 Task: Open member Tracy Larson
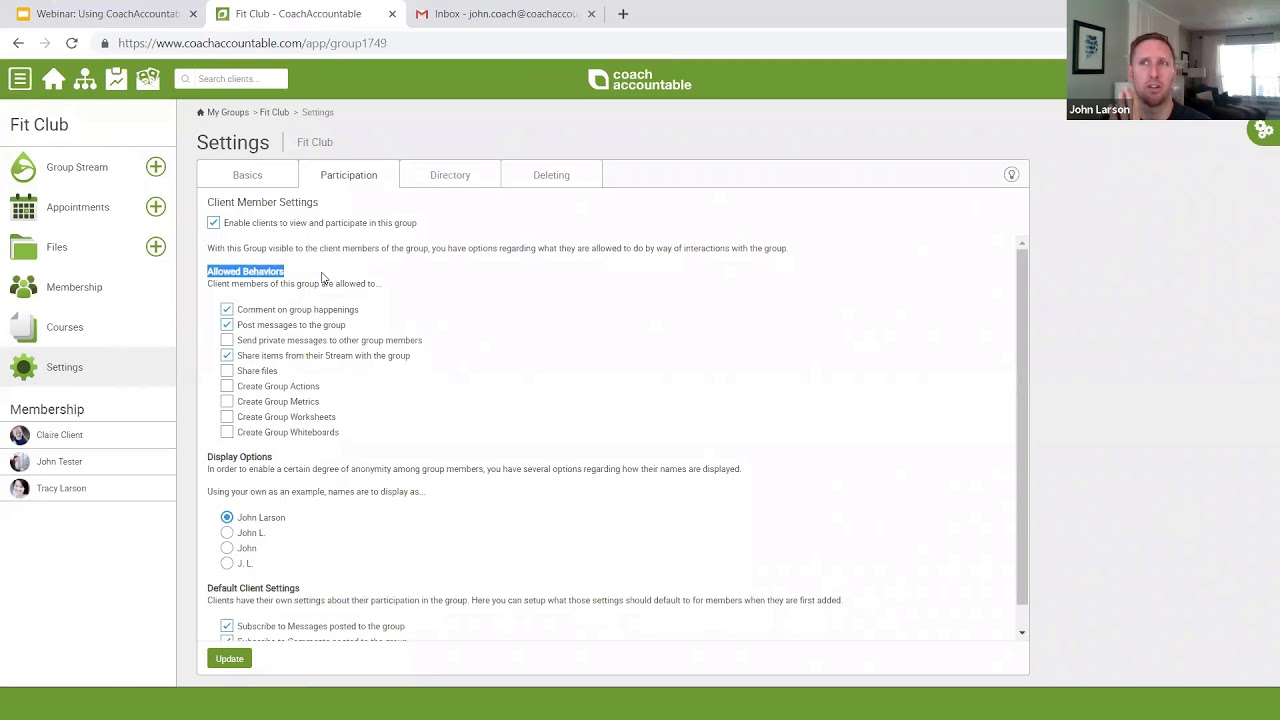point(61,488)
